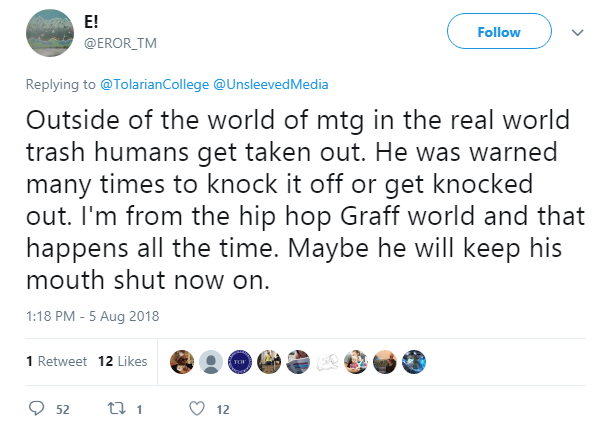This screenshot has width=606, height=438.
Task: Open the 1:18 PM - 5 Aug 2018 timestamp
Action: [92, 316]
